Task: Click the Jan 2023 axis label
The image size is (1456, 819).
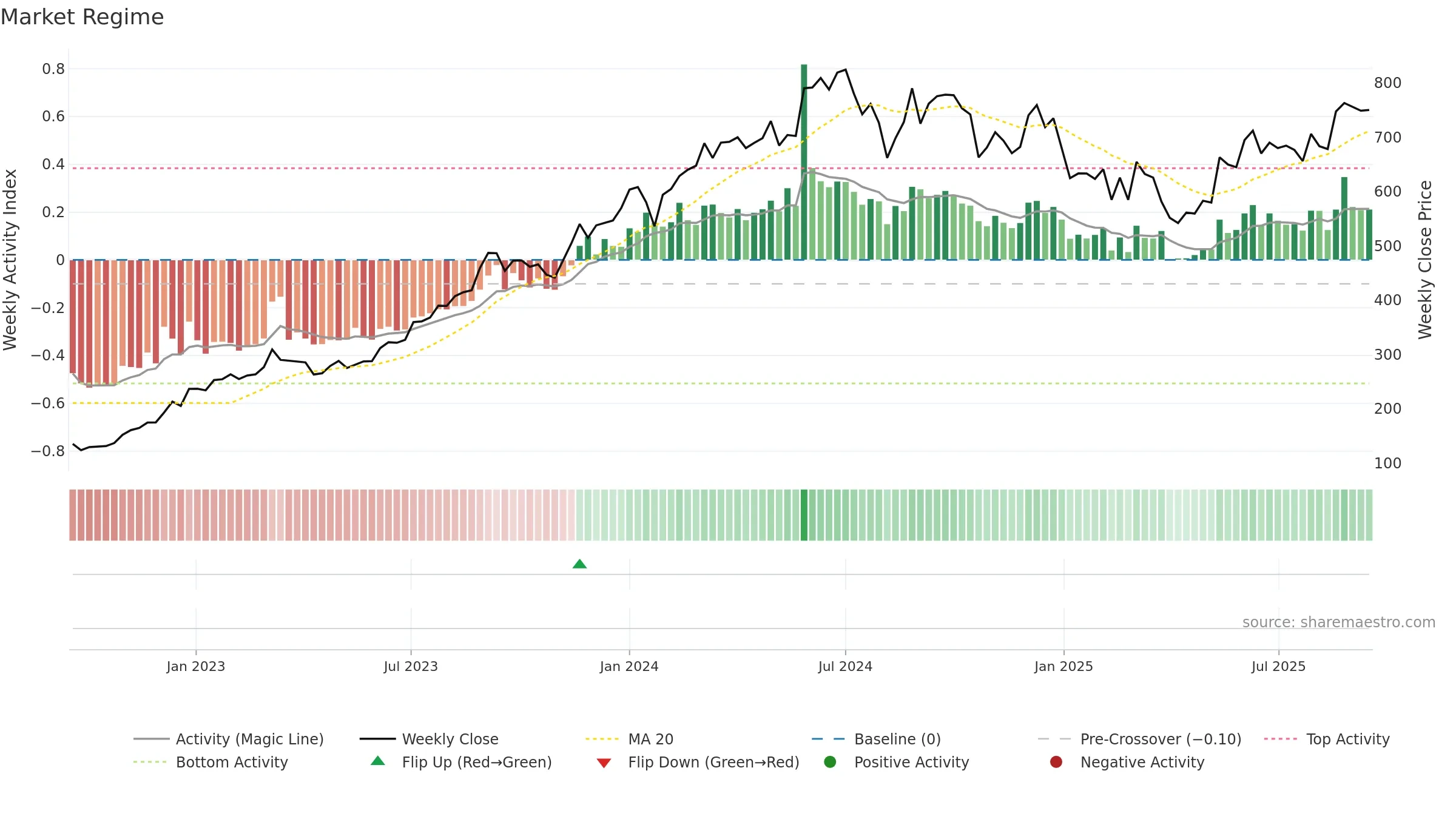Action: 196,666
